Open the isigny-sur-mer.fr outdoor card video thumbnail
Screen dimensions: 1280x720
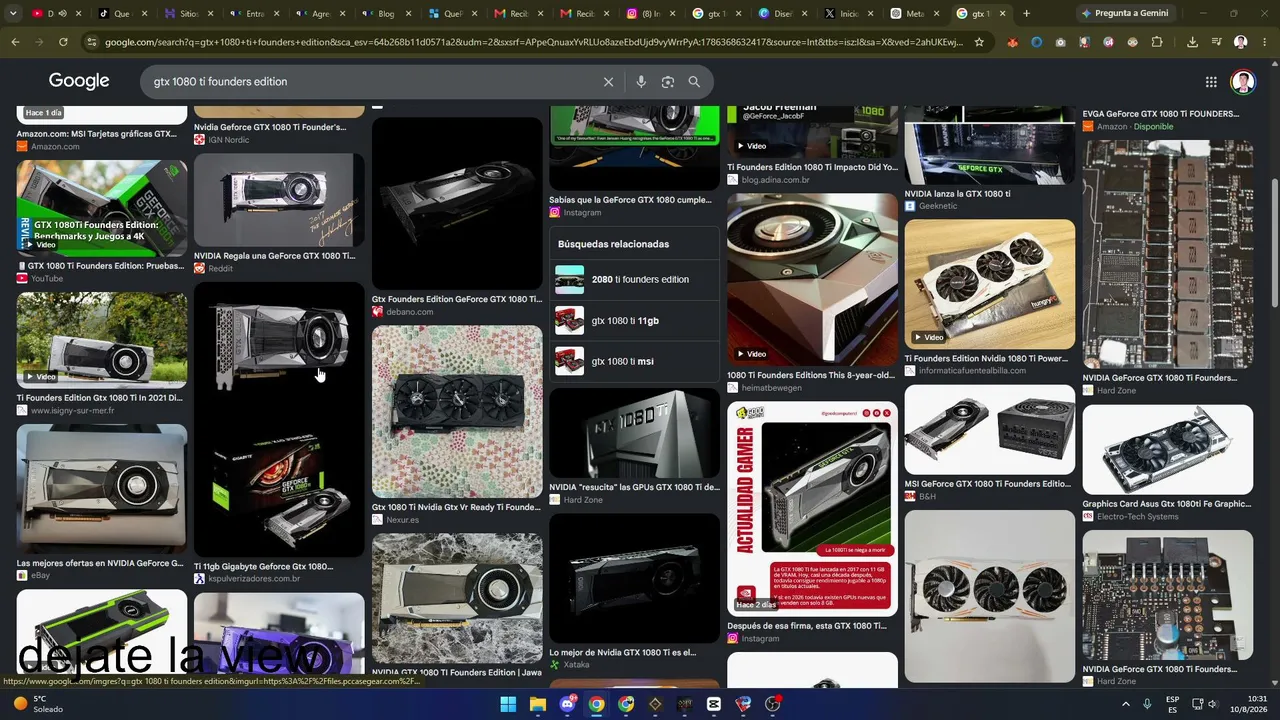(101, 340)
